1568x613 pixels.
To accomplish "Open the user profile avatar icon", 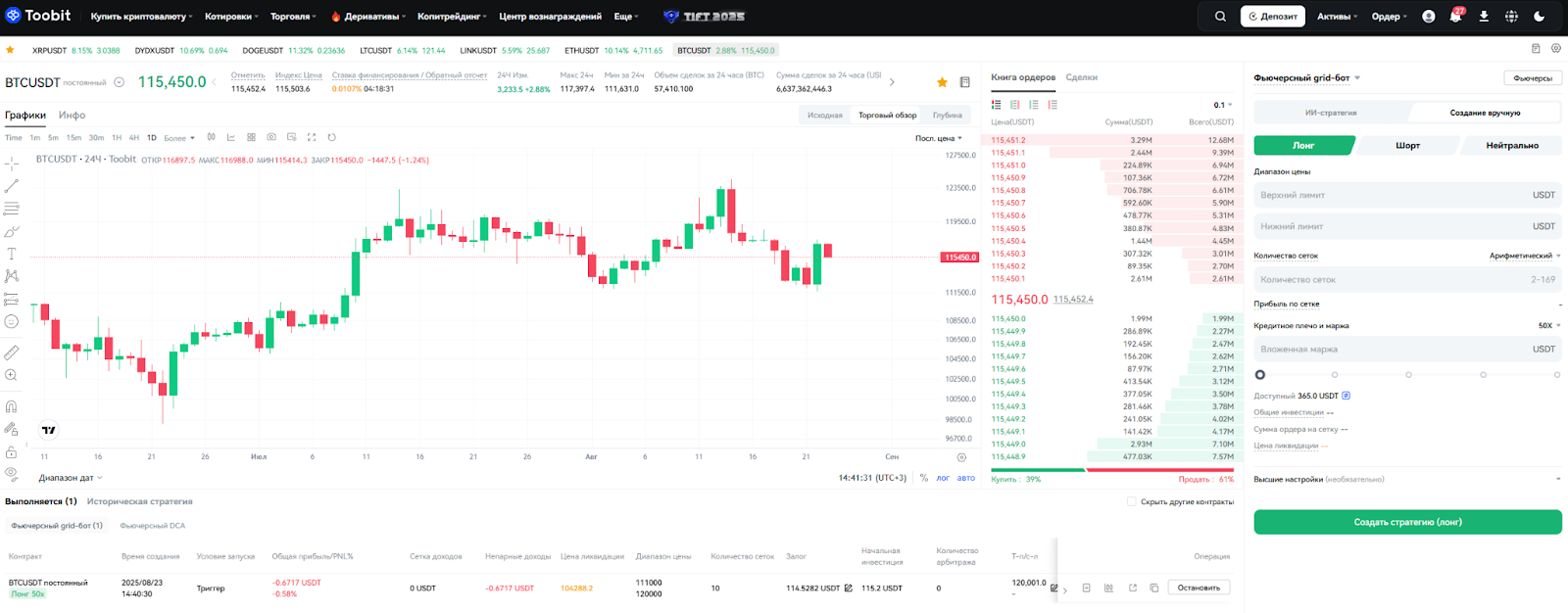I will 1429,17.
